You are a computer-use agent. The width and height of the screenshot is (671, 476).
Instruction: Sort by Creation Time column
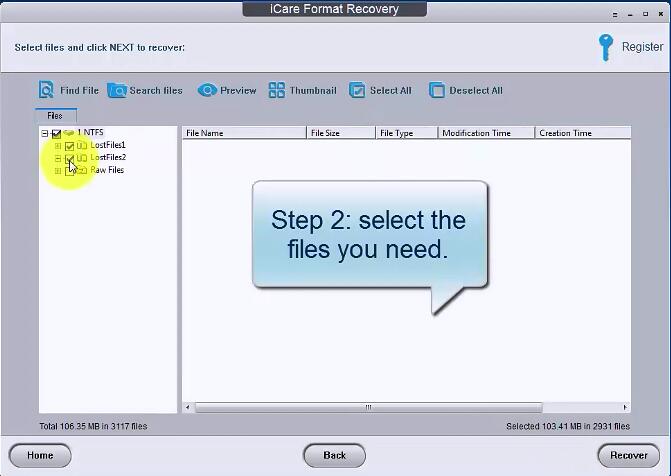(583, 133)
